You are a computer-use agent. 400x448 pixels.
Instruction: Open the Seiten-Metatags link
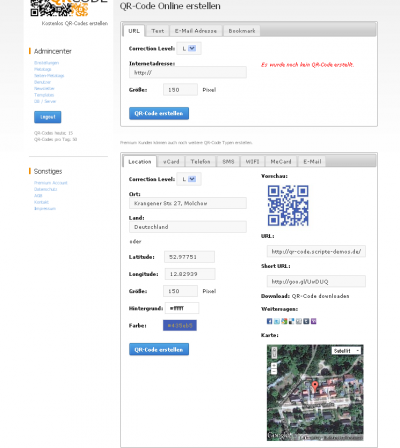tap(49, 76)
